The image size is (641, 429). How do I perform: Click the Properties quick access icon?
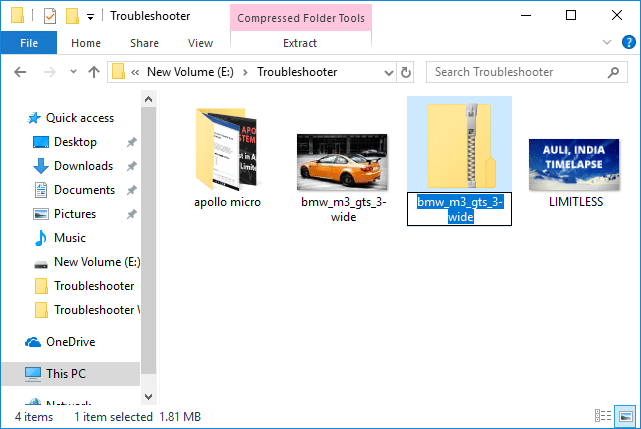pyautogui.click(x=50, y=16)
